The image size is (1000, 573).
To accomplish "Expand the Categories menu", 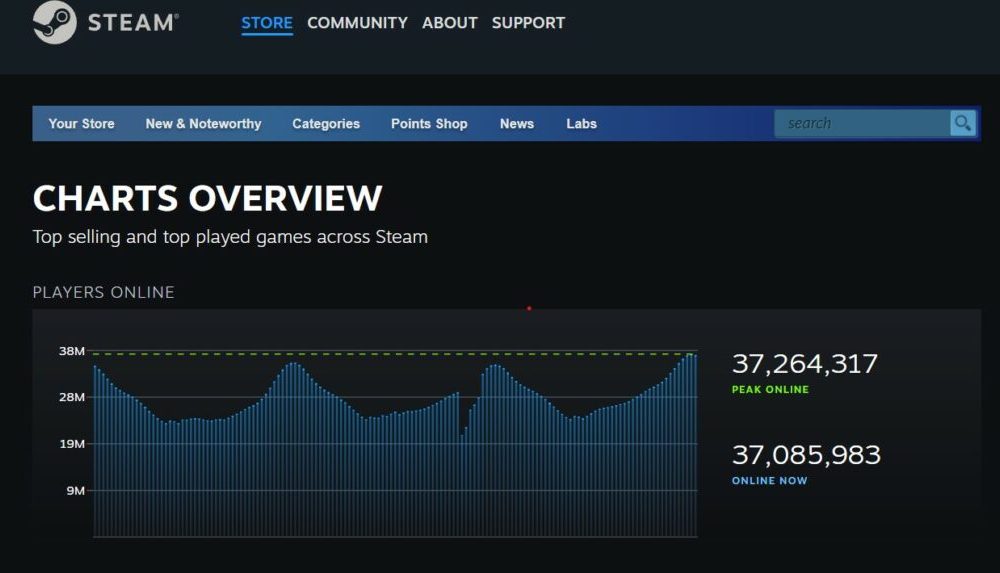I will coord(326,124).
